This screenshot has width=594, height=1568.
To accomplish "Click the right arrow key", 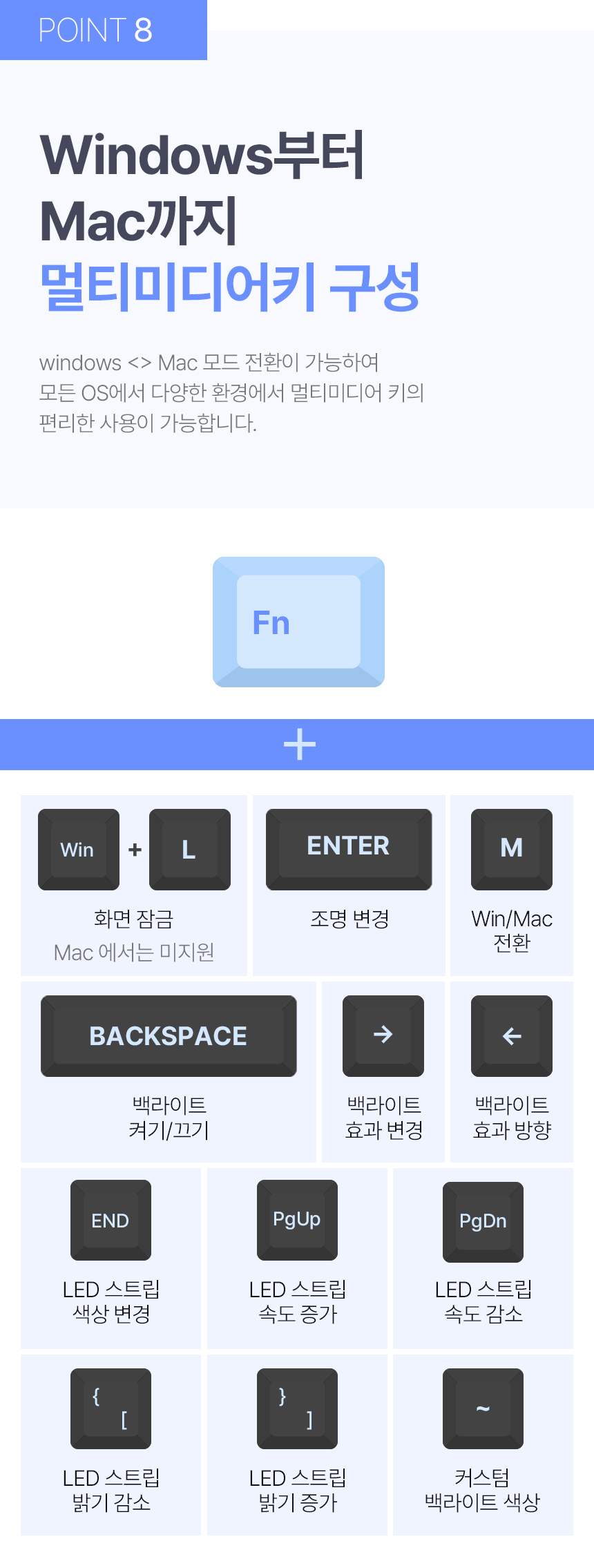I will pyautogui.click(x=383, y=1035).
